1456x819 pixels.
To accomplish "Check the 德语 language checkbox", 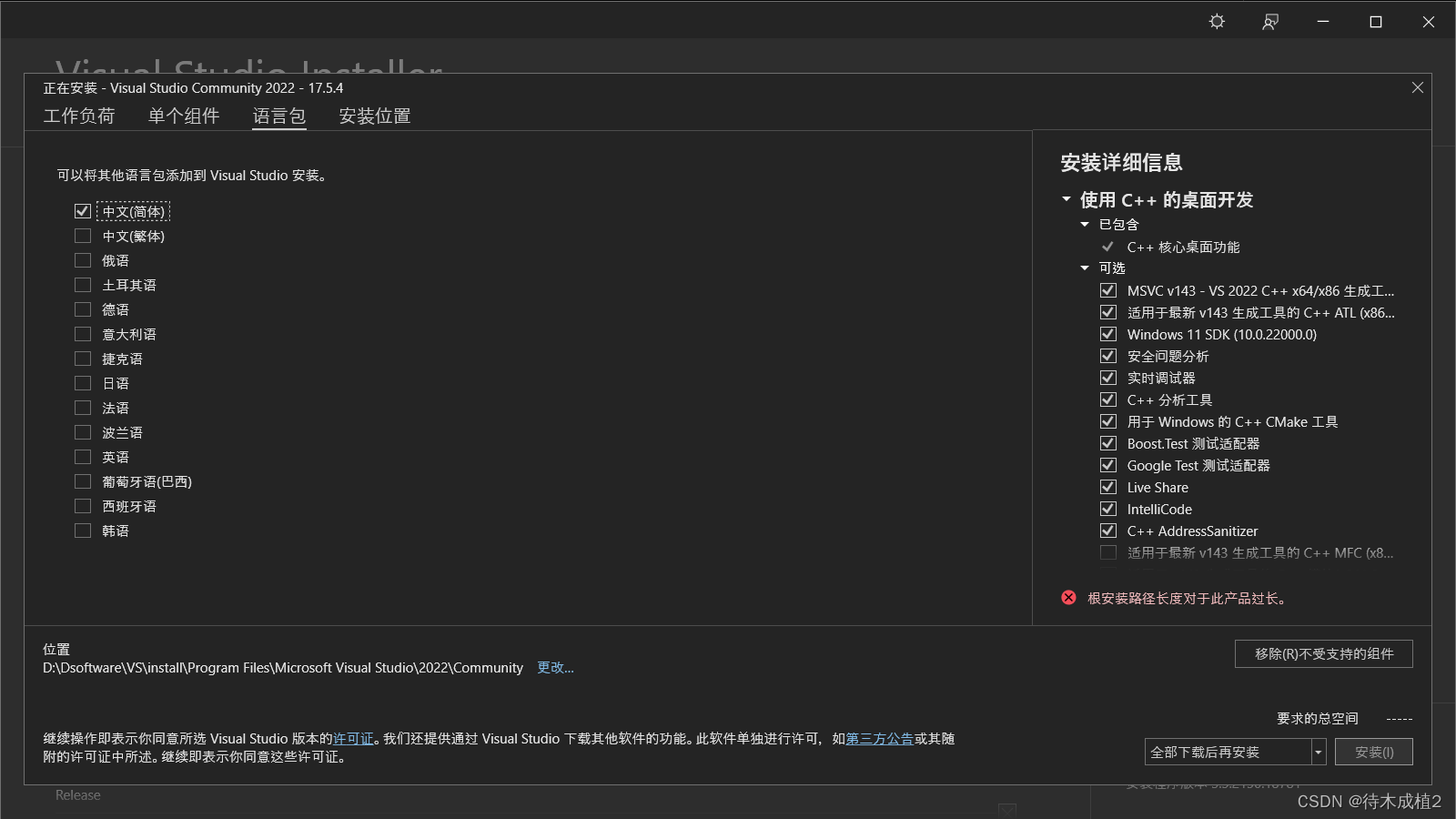I will tap(83, 309).
